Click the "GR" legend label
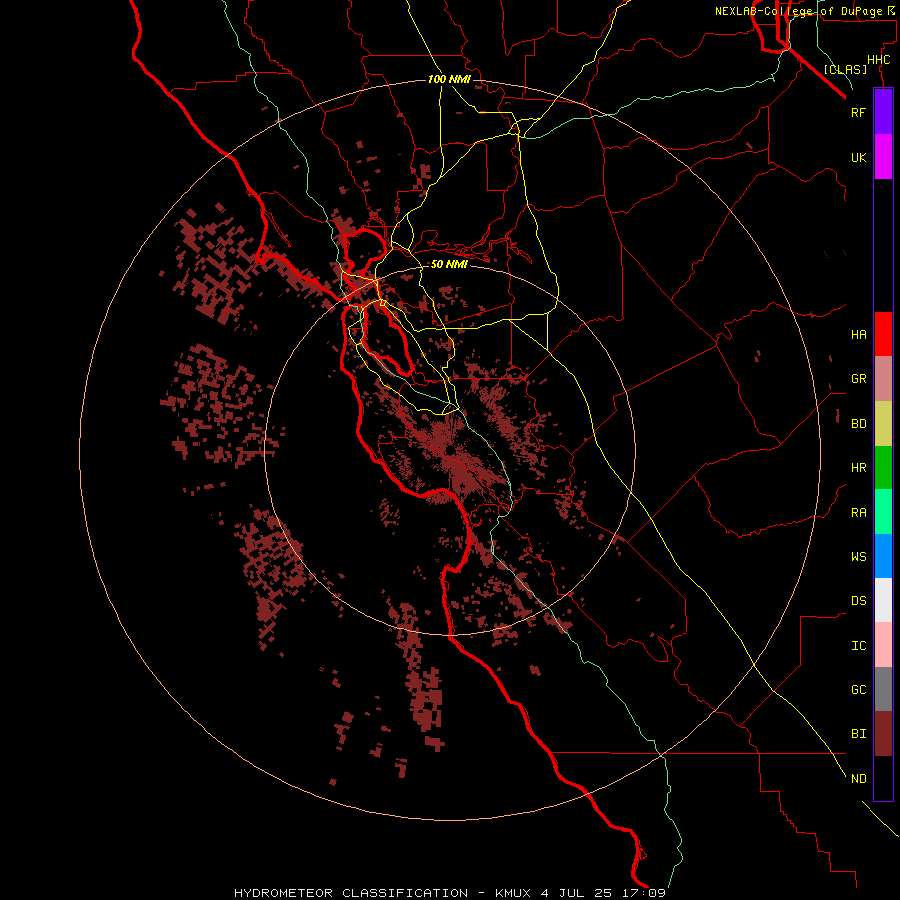900x900 pixels. click(858, 379)
